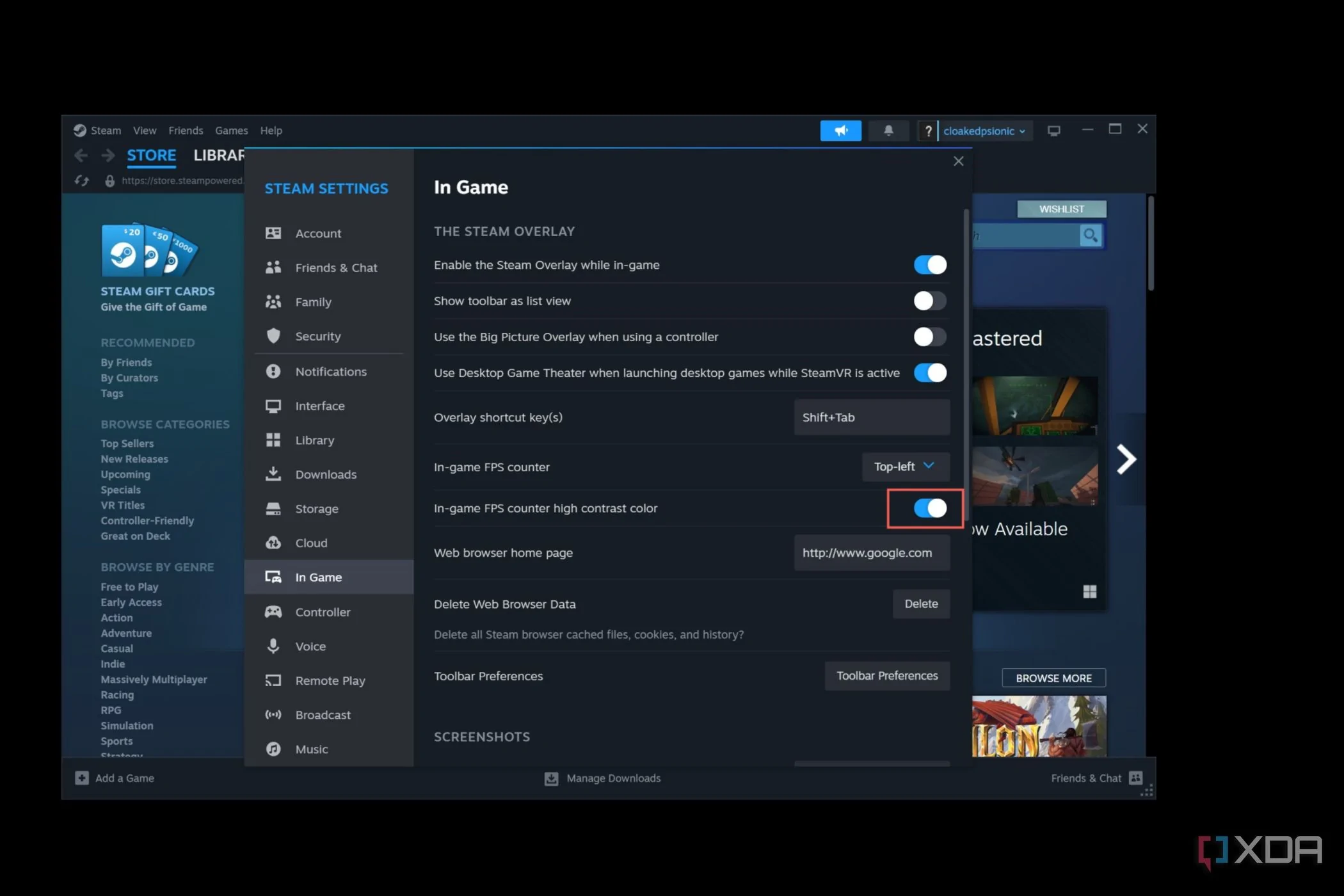The image size is (1344, 896).
Task: Open the View menu
Action: 145,131
